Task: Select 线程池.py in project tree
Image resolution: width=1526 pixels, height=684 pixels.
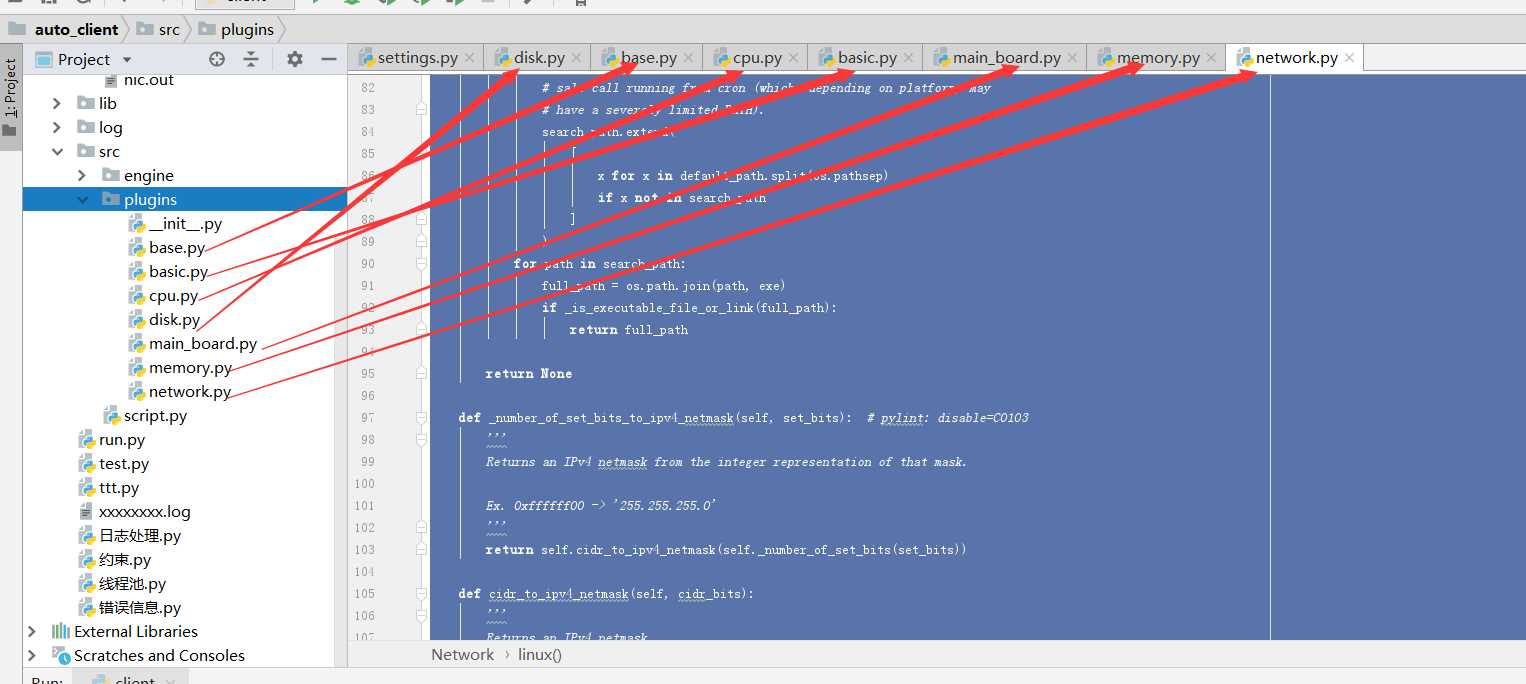Action: point(132,583)
